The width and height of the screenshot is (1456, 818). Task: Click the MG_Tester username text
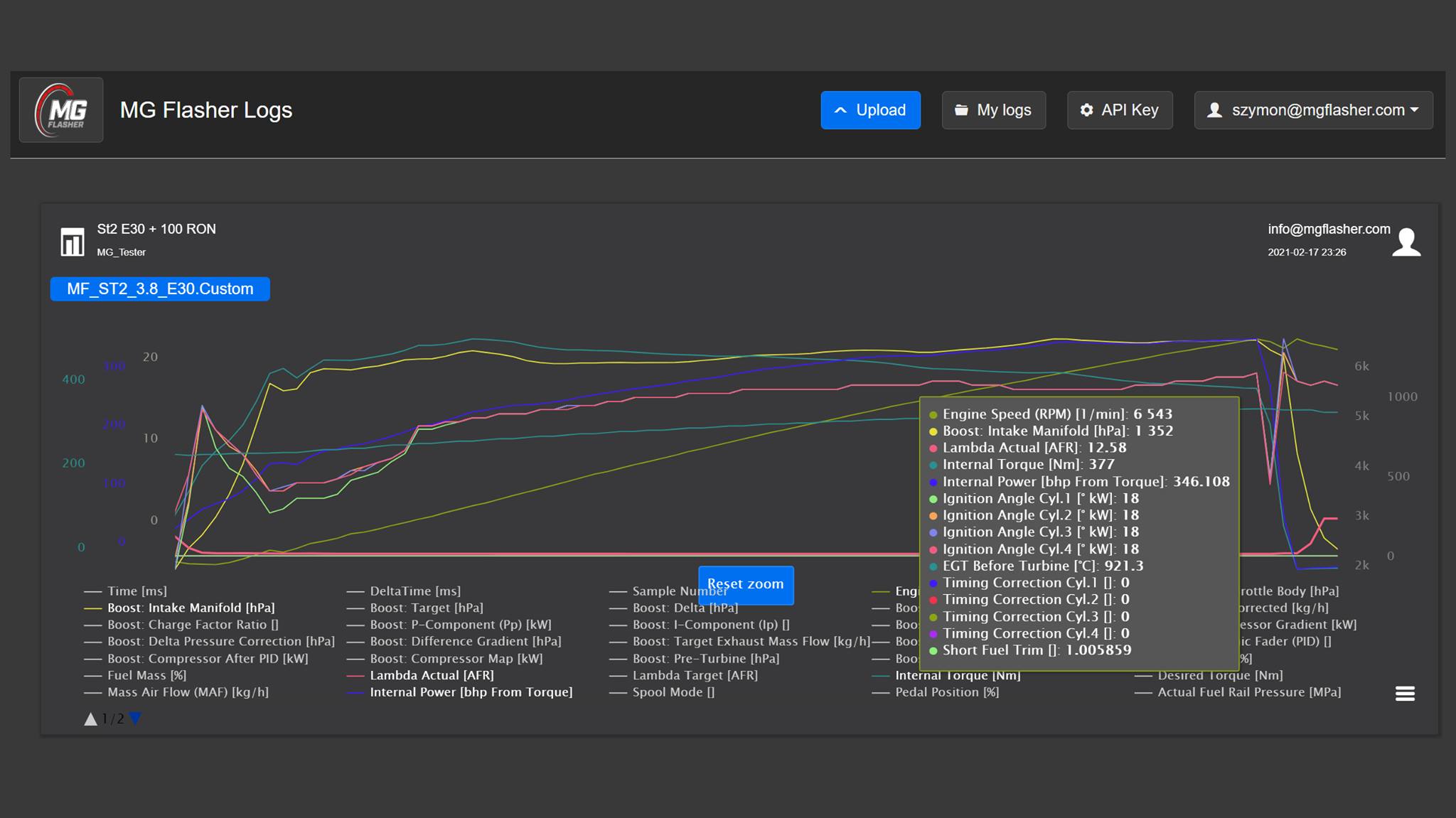click(122, 252)
